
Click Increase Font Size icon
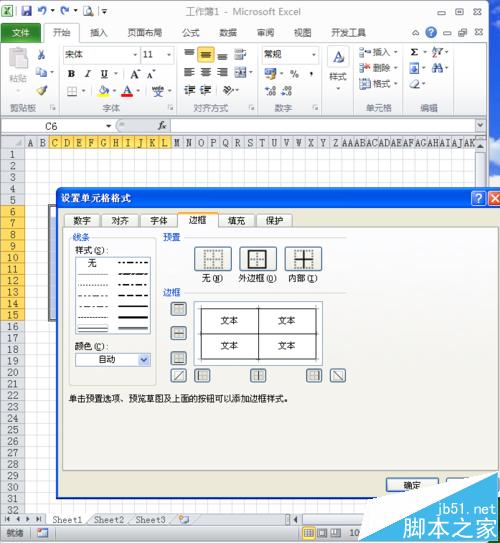tap(135, 74)
